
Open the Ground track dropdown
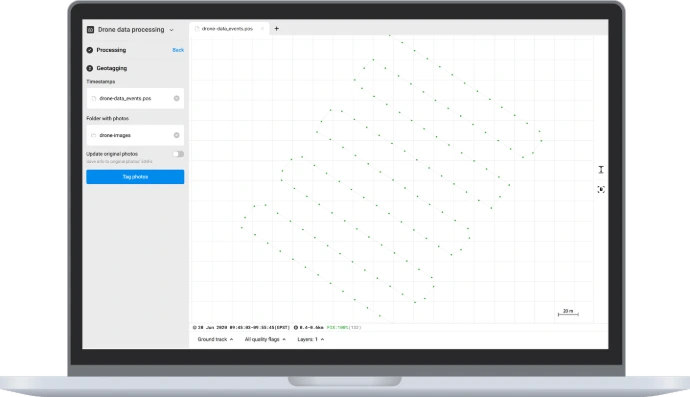coord(215,339)
